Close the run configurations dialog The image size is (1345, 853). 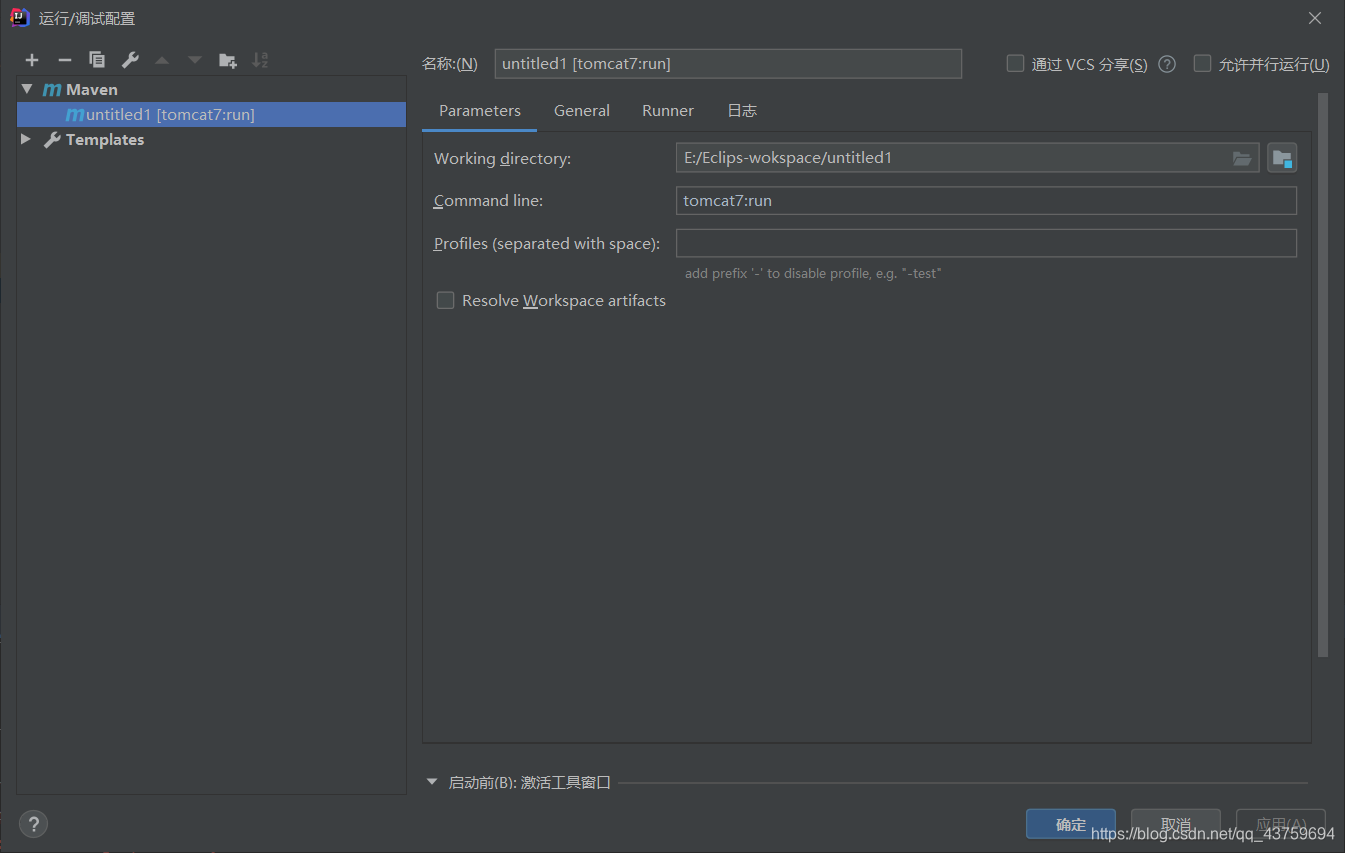coord(1315,18)
